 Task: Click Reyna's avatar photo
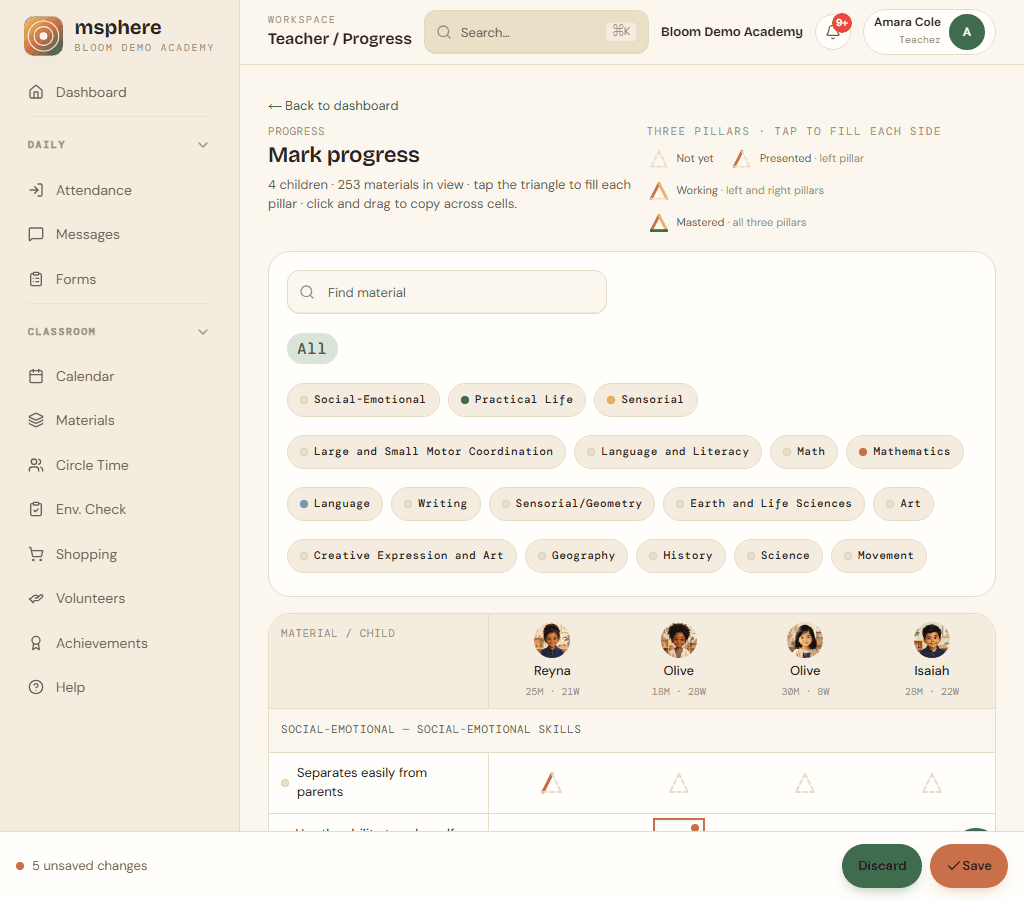(552, 640)
